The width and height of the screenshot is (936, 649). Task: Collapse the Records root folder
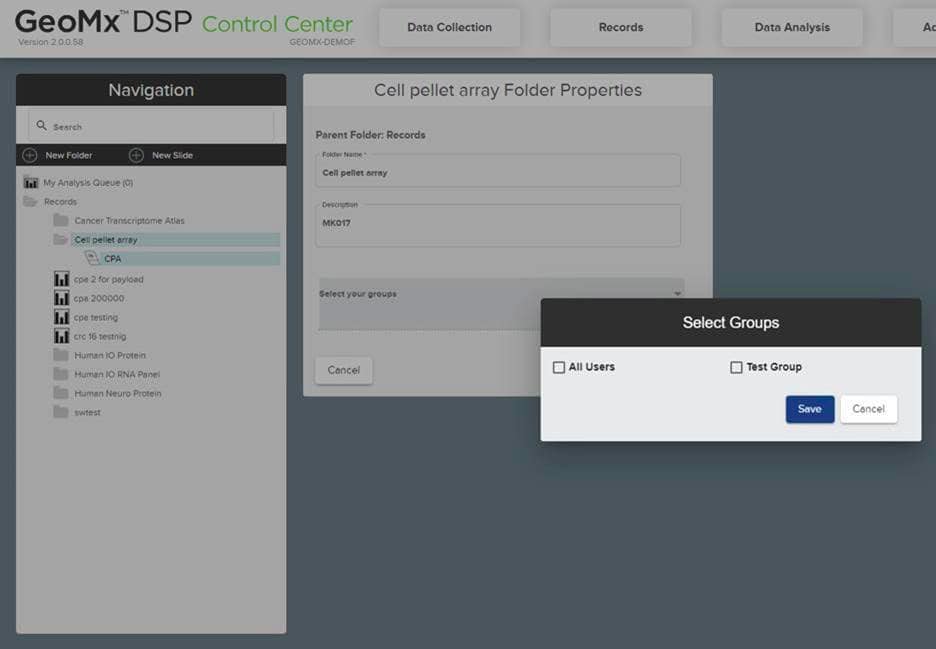click(x=31, y=202)
